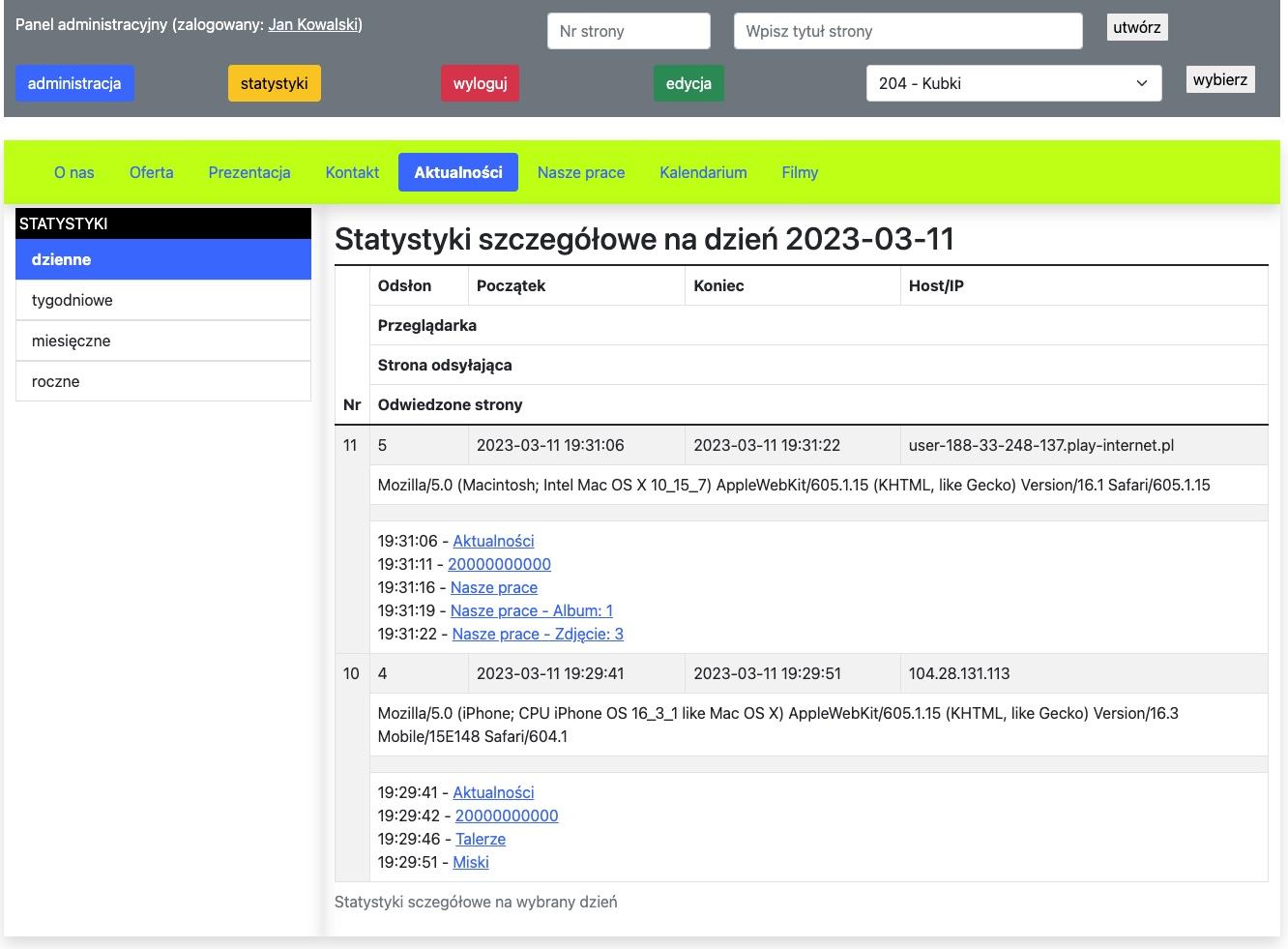Click the Talerze visited page link
The image size is (1288, 949).
(481, 839)
